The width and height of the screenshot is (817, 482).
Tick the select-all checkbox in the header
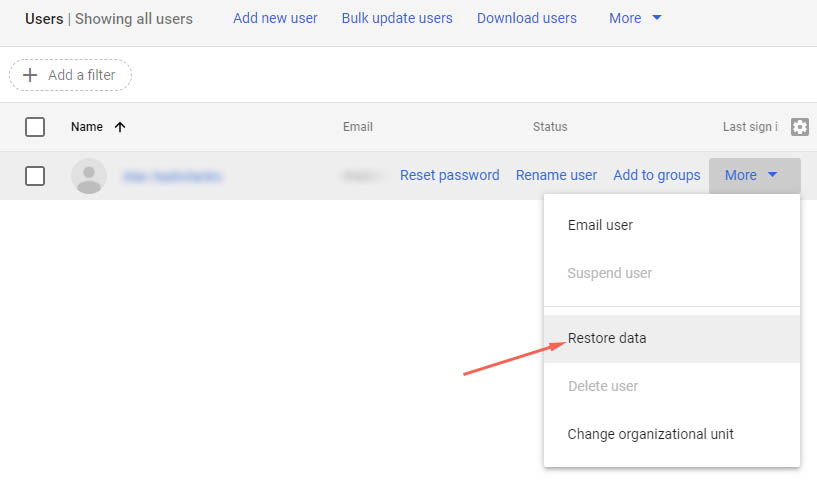[x=35, y=127]
